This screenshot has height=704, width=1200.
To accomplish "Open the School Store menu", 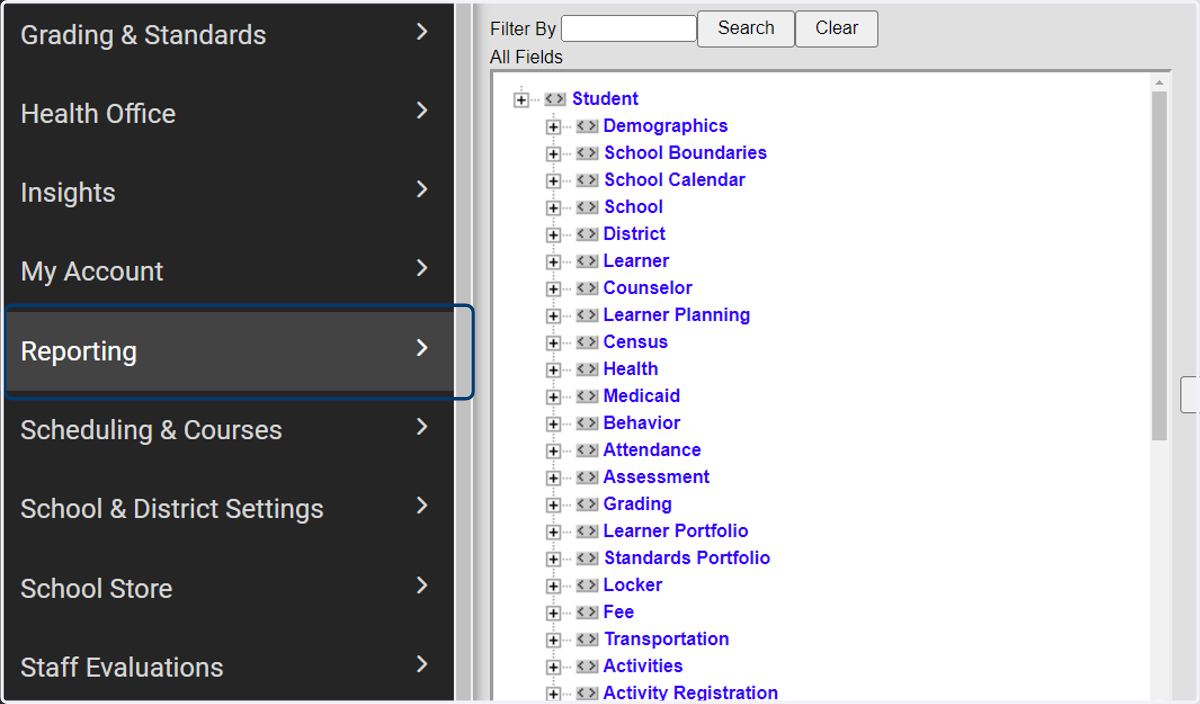I will tap(227, 588).
